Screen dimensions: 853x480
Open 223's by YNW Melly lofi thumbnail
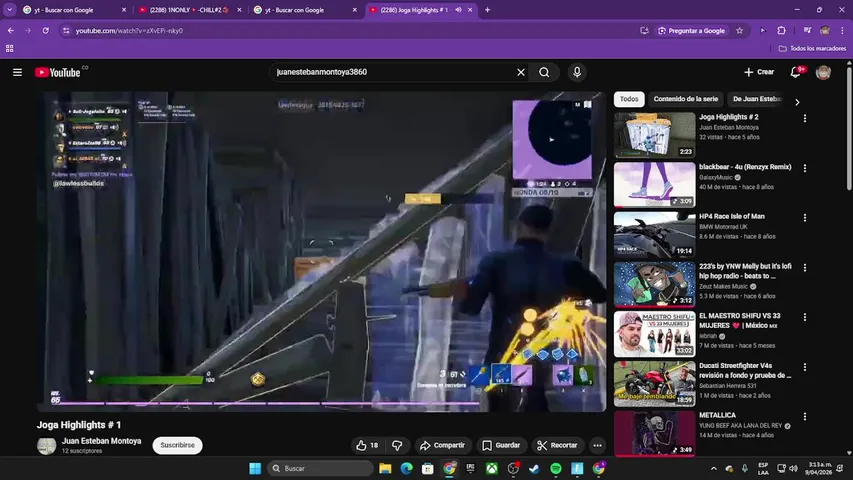tap(654, 284)
